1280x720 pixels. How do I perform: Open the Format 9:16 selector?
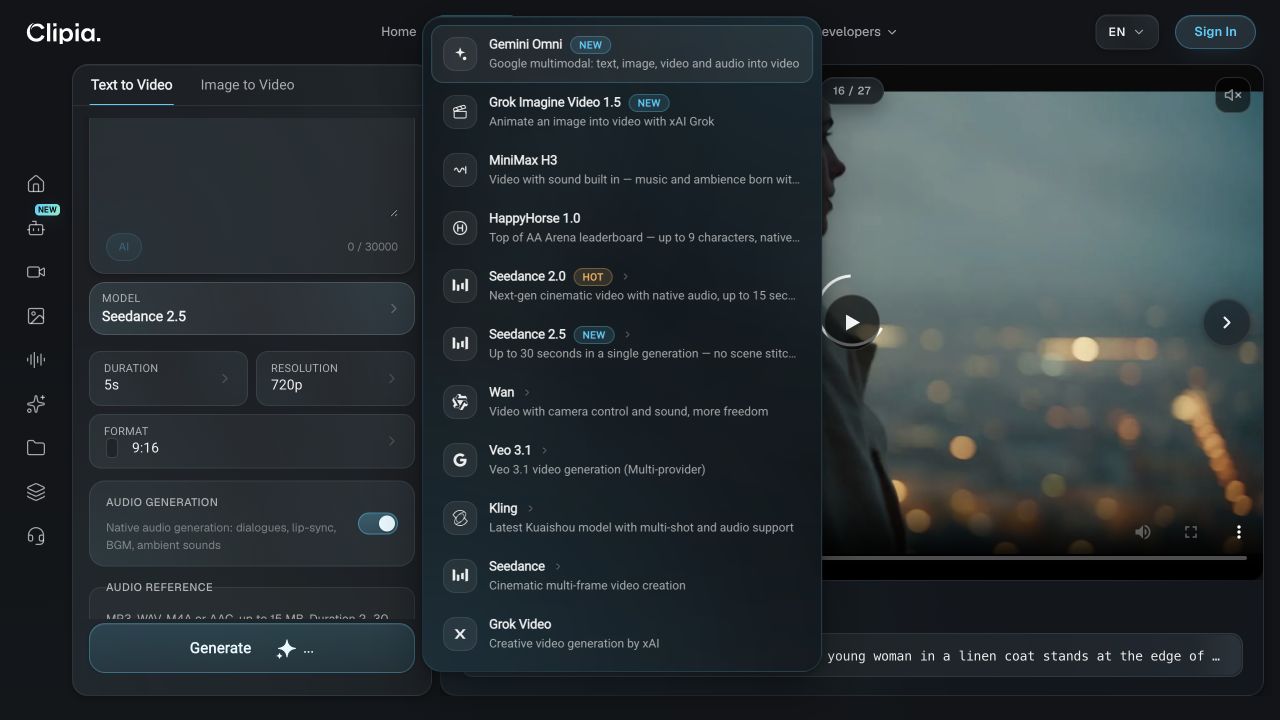pyautogui.click(x=252, y=441)
